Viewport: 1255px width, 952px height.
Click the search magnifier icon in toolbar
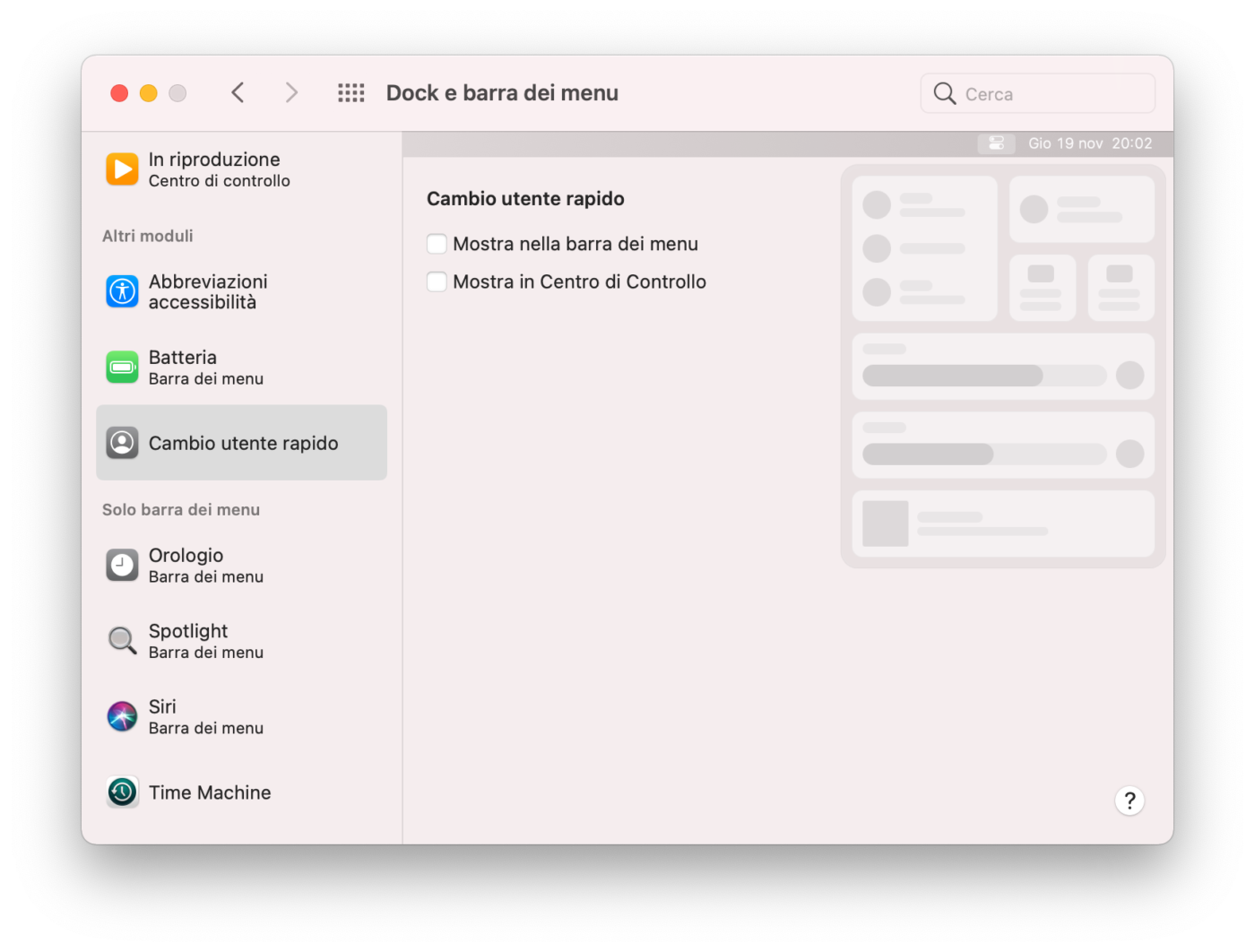pyautogui.click(x=945, y=93)
